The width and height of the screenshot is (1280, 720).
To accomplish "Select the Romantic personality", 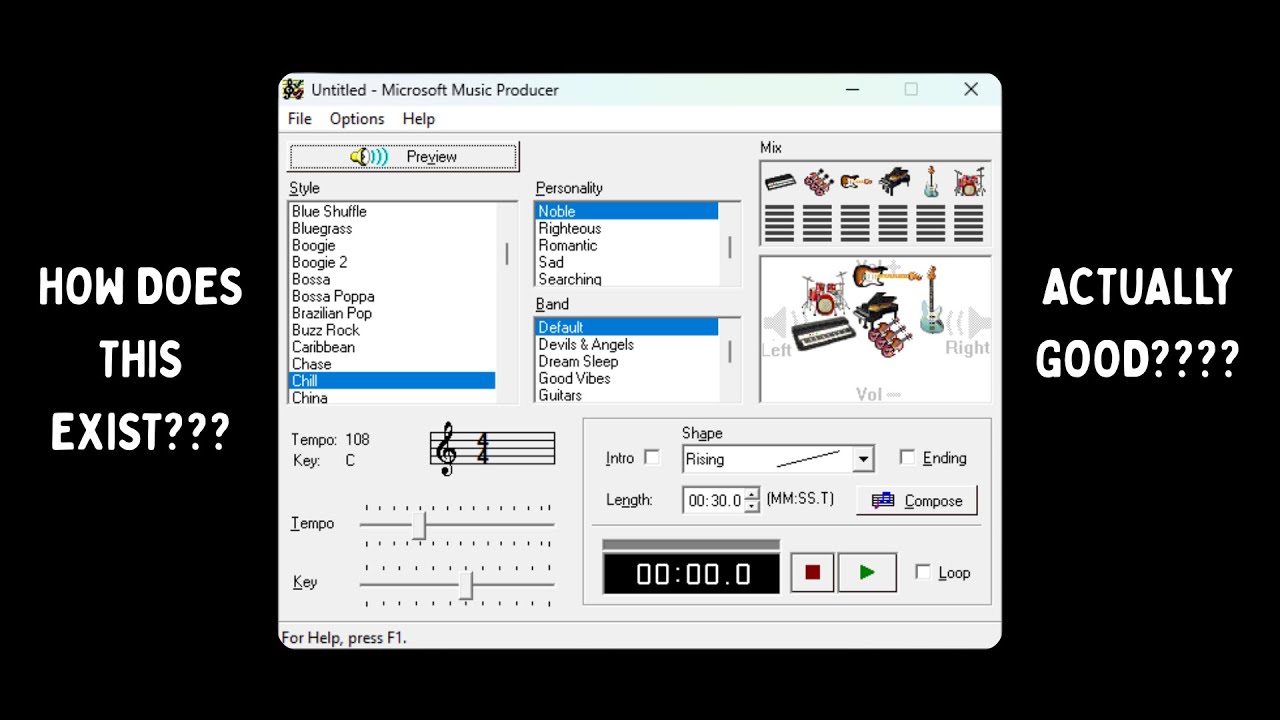I will click(627, 245).
